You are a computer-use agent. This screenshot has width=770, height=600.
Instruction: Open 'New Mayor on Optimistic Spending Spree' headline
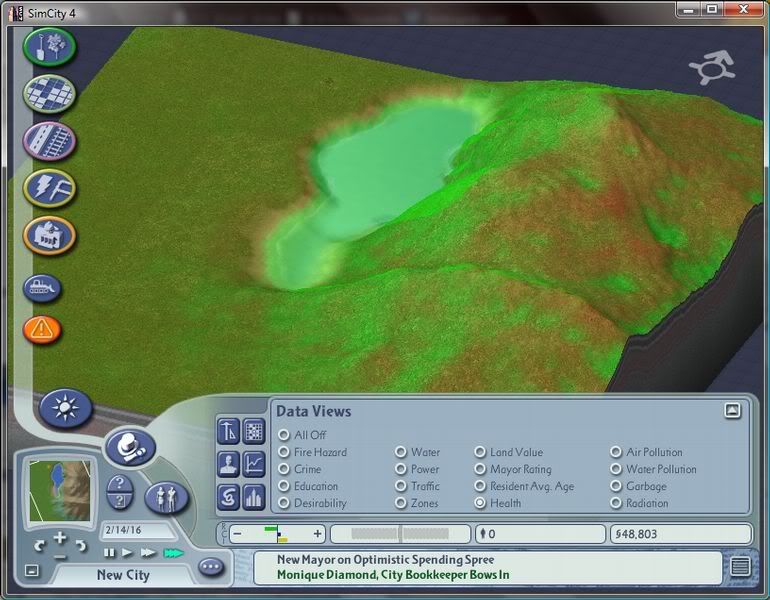tap(385, 560)
